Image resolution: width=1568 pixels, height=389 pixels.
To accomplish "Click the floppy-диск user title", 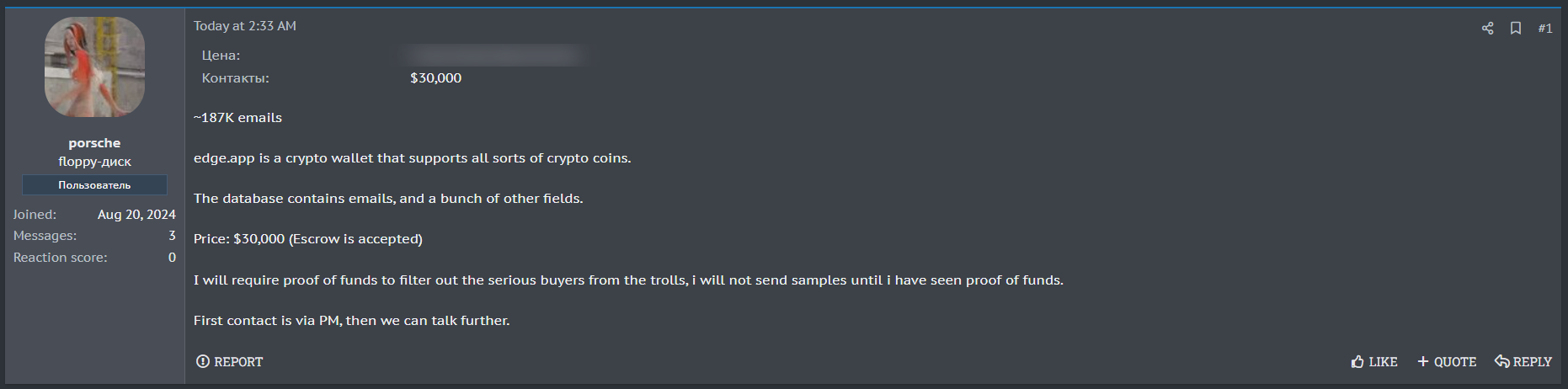I will point(94,162).
